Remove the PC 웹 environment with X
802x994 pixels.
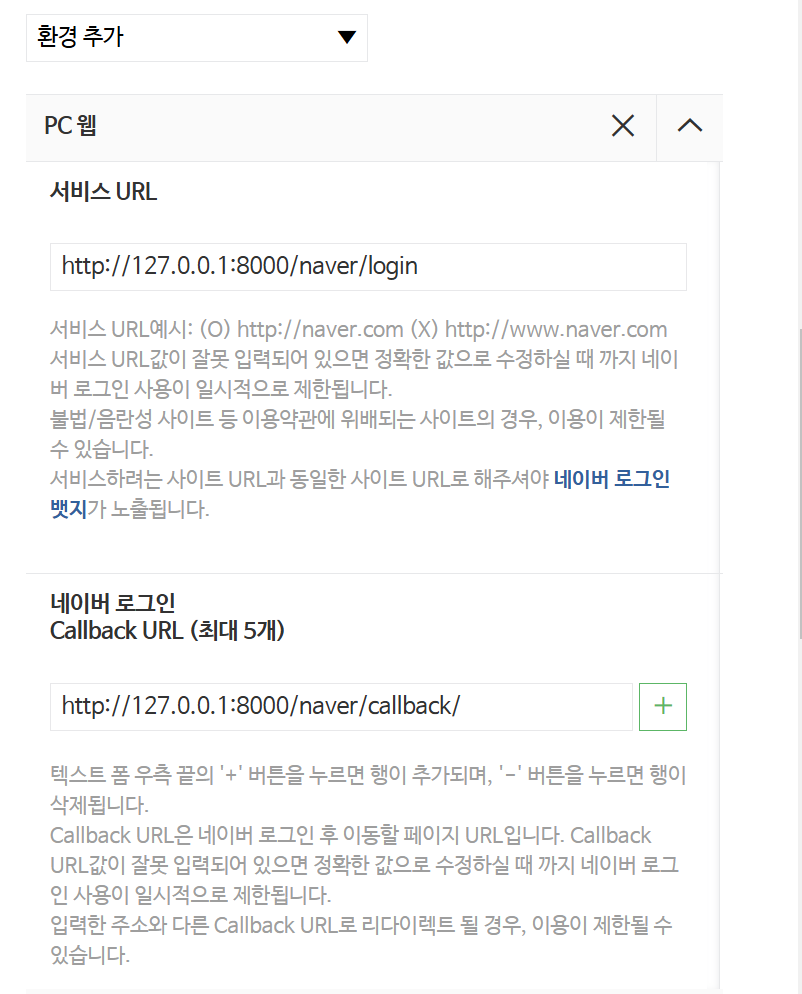tap(623, 126)
